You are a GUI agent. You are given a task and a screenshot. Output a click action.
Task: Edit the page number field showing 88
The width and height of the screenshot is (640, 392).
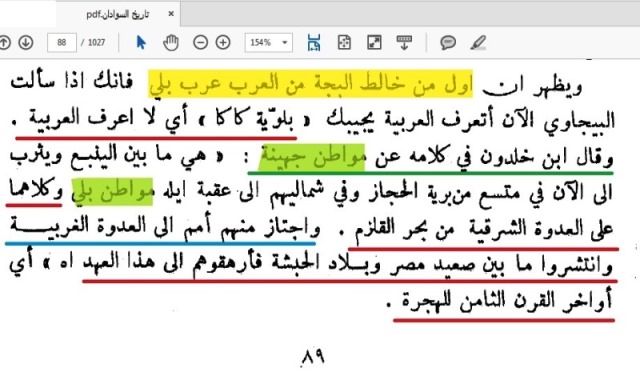pyautogui.click(x=62, y=42)
